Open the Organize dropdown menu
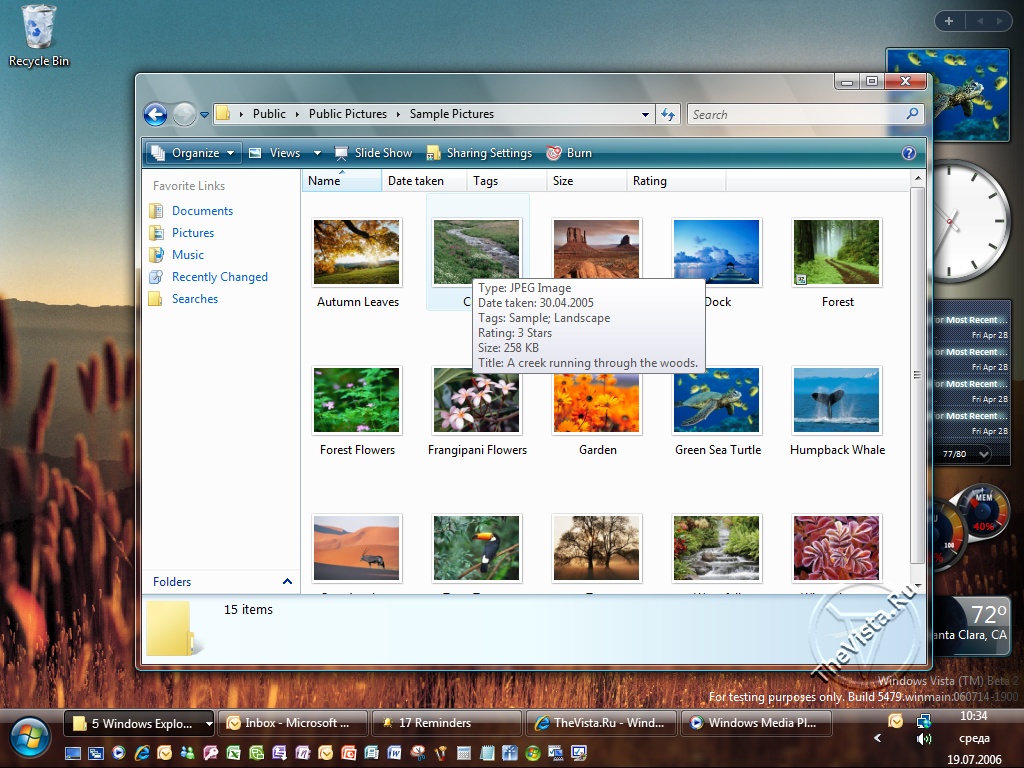The image size is (1024, 768). (194, 153)
